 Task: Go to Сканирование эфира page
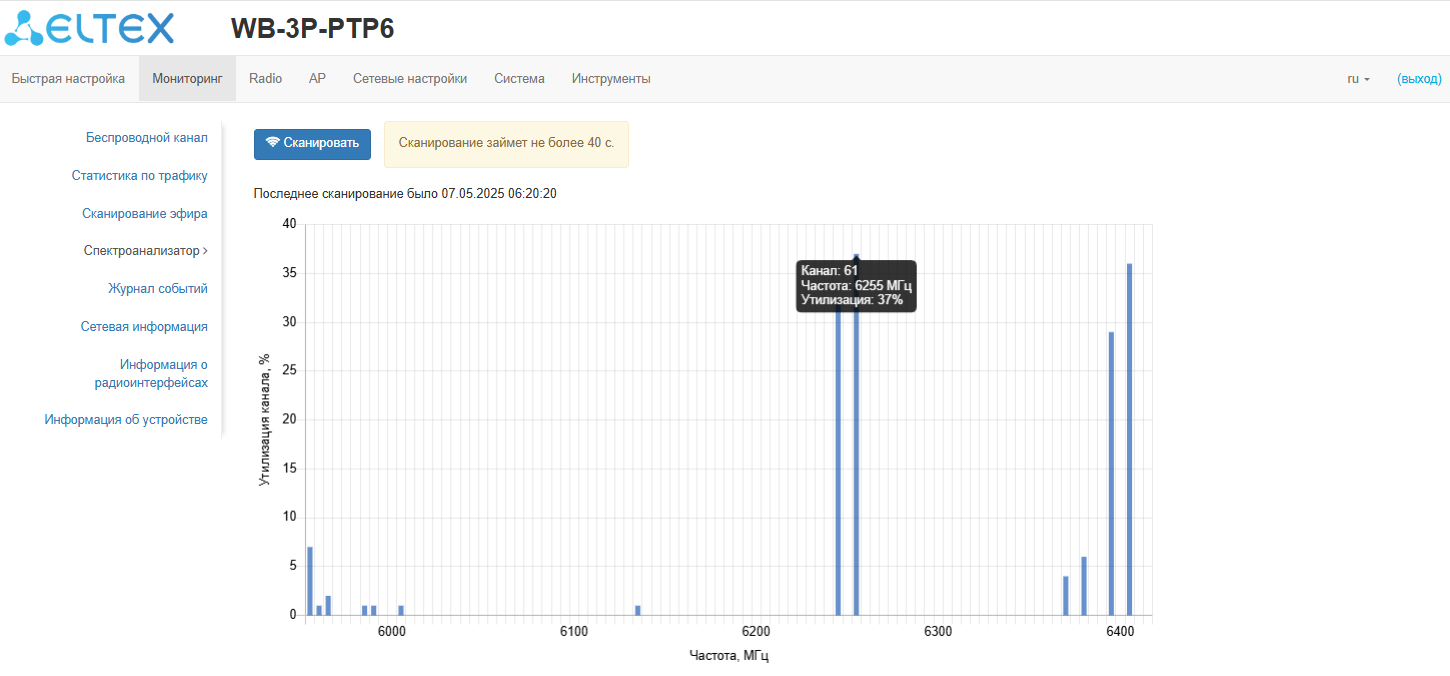coord(145,213)
